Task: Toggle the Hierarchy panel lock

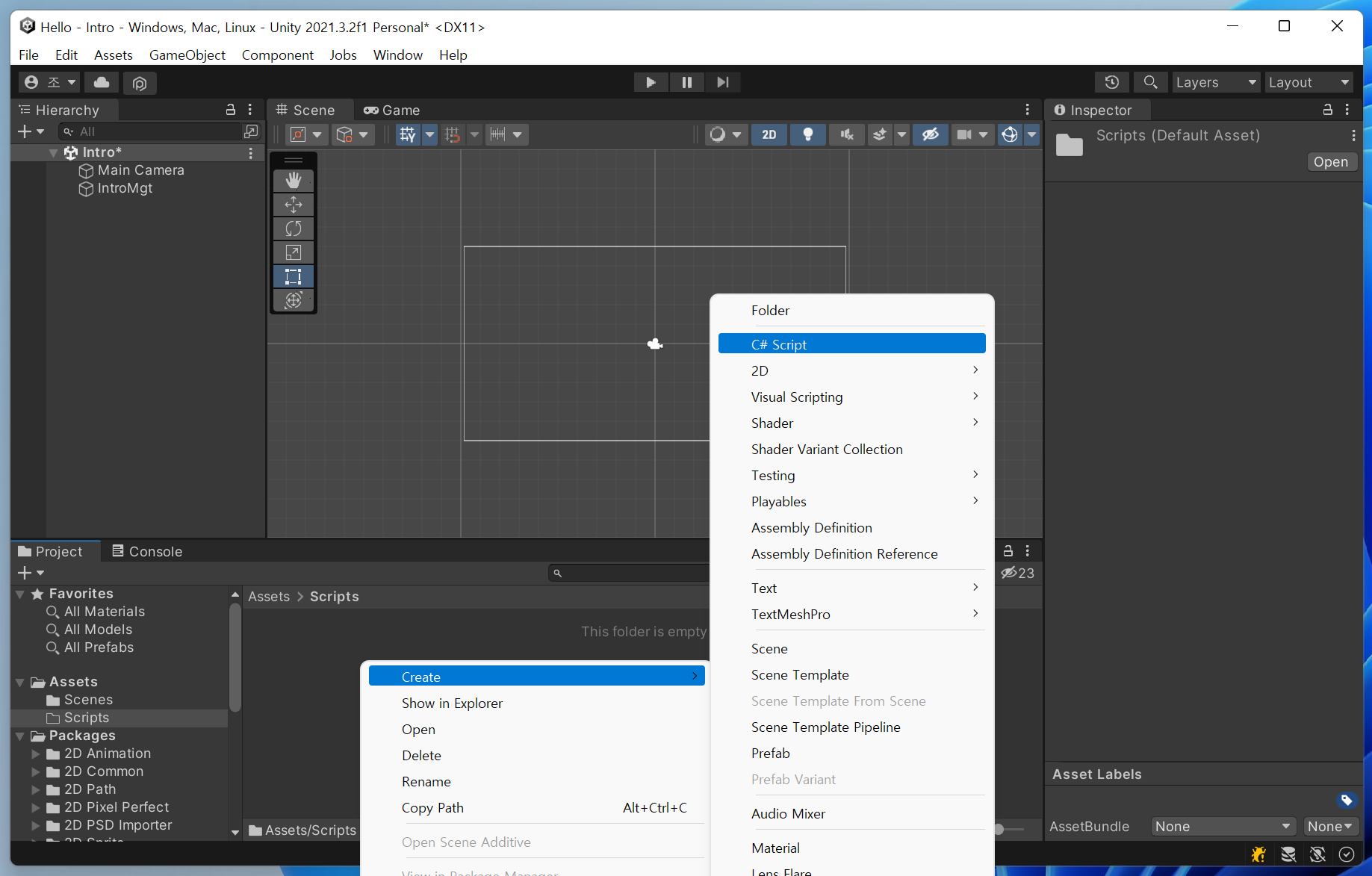Action: click(x=231, y=110)
